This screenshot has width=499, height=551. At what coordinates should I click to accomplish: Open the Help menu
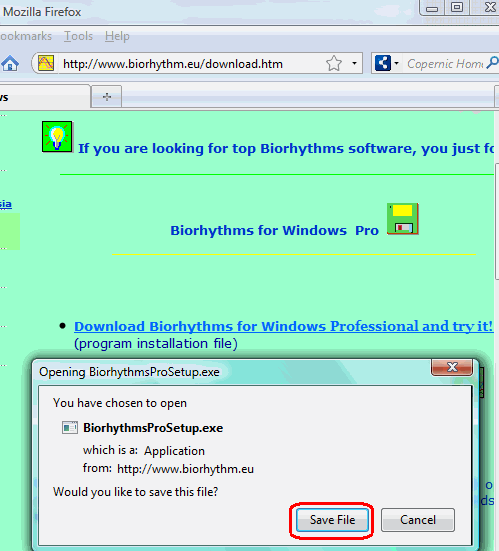click(x=117, y=36)
